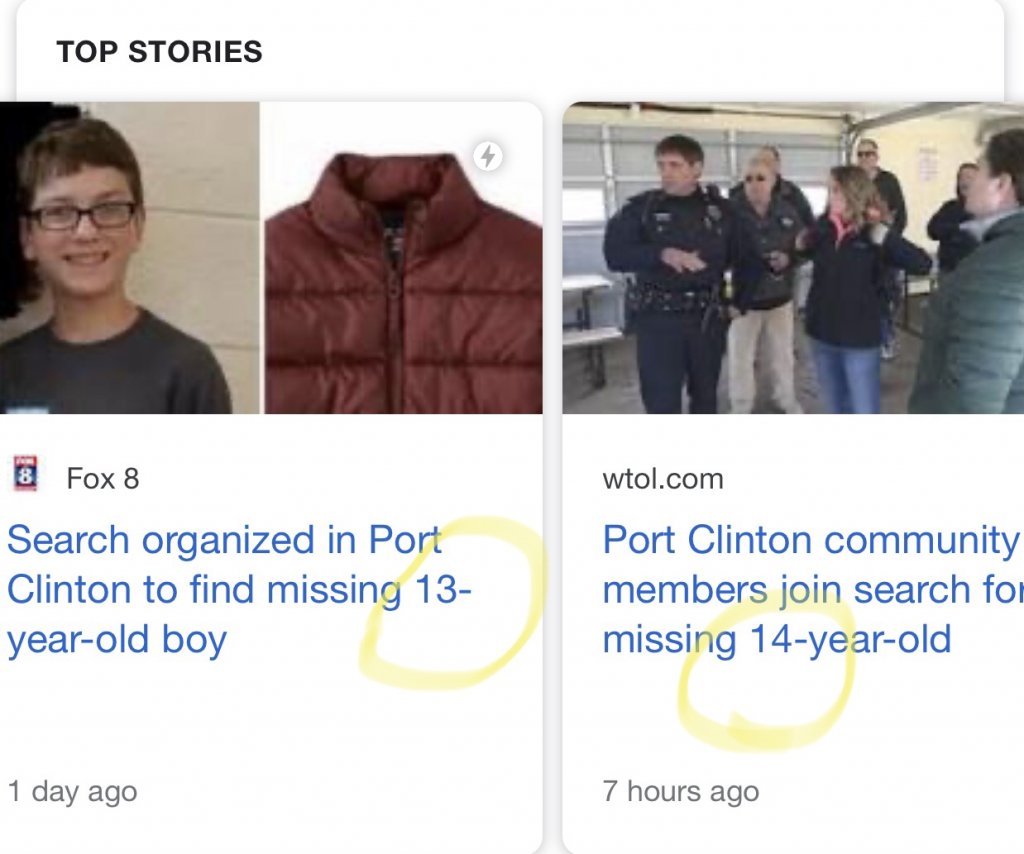Open the wtol.com community search photo
The width and height of the screenshot is (1024, 854).
tap(792, 258)
